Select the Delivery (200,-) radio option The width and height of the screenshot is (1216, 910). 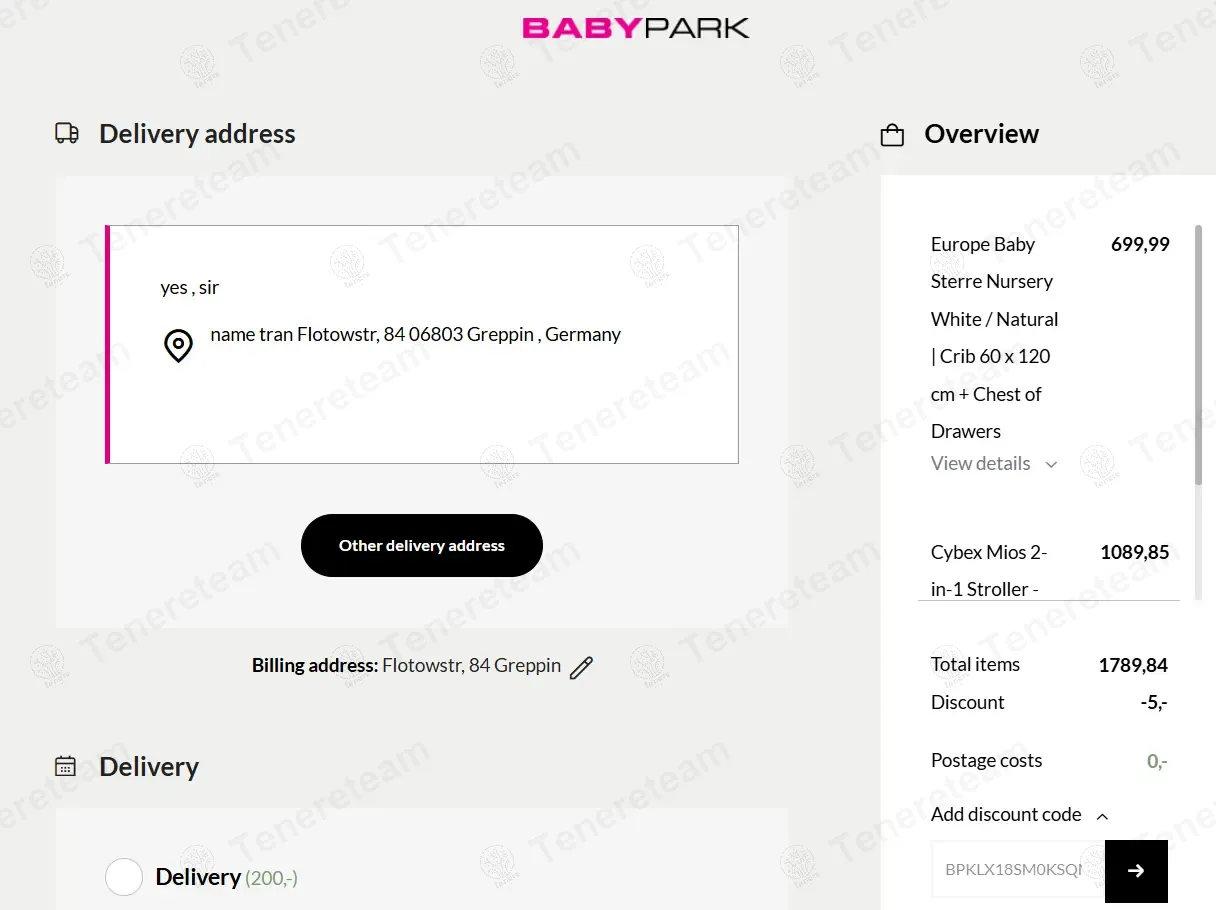tap(124, 877)
